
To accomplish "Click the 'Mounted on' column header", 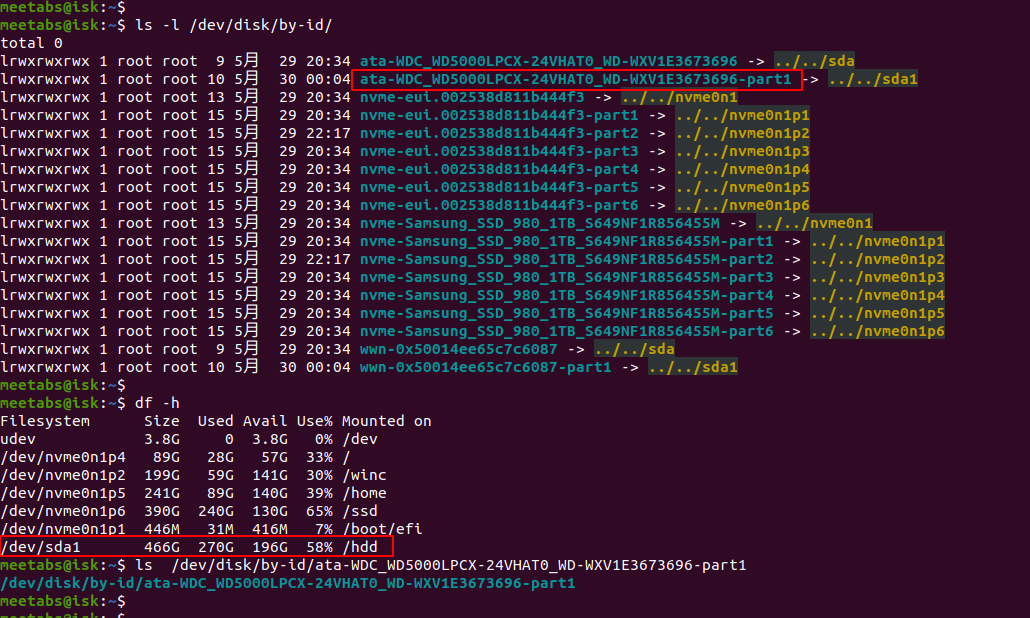I will (386, 421).
